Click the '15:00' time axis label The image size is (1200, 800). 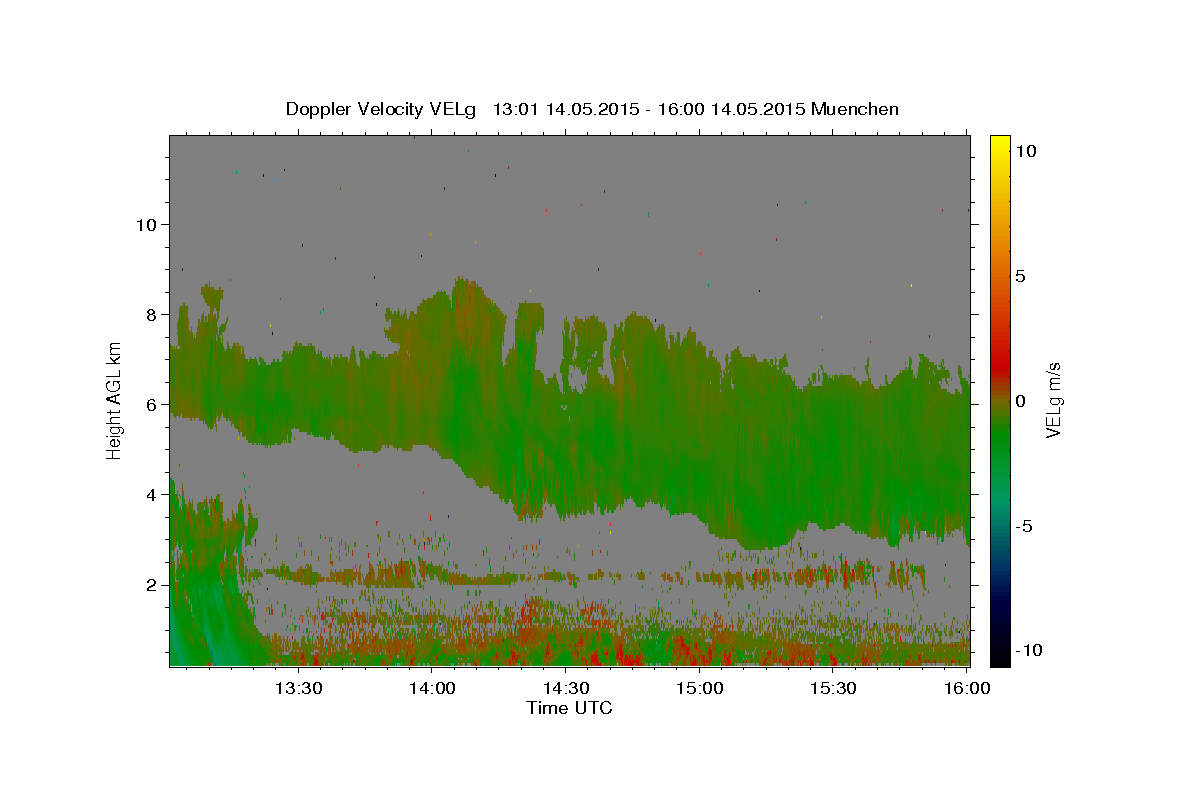click(700, 689)
